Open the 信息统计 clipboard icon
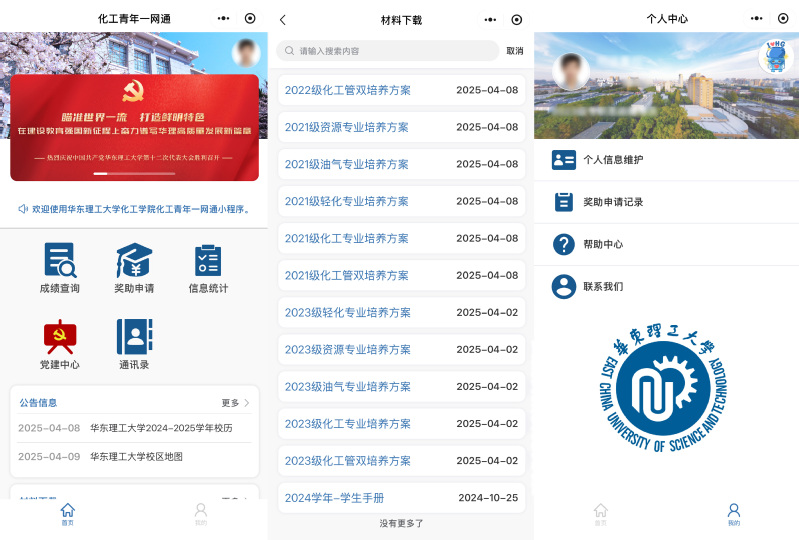 coord(208,260)
